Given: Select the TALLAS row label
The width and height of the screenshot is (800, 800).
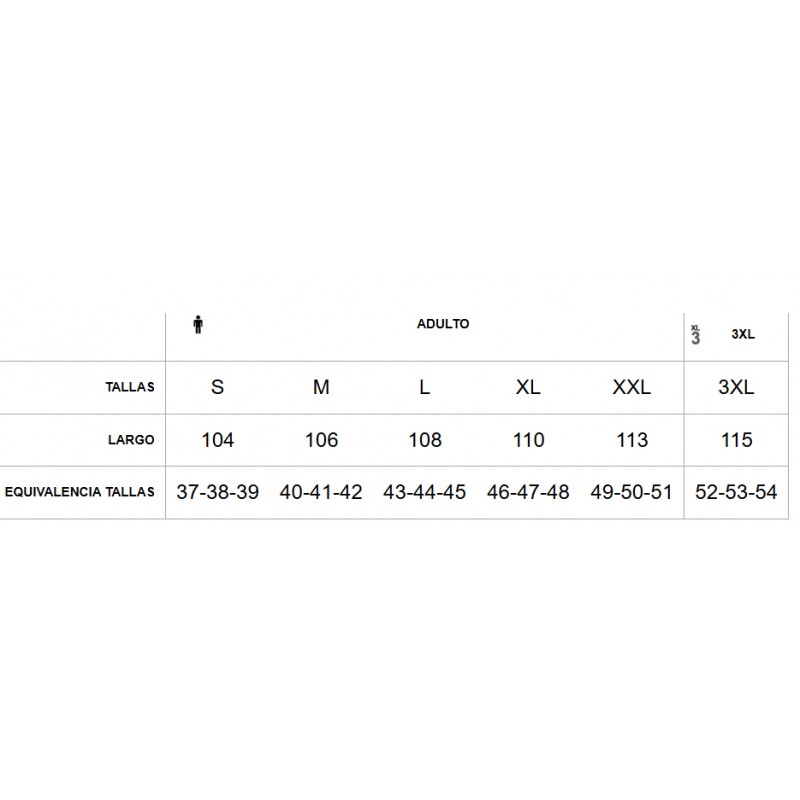Looking at the screenshot, I should point(130,387).
